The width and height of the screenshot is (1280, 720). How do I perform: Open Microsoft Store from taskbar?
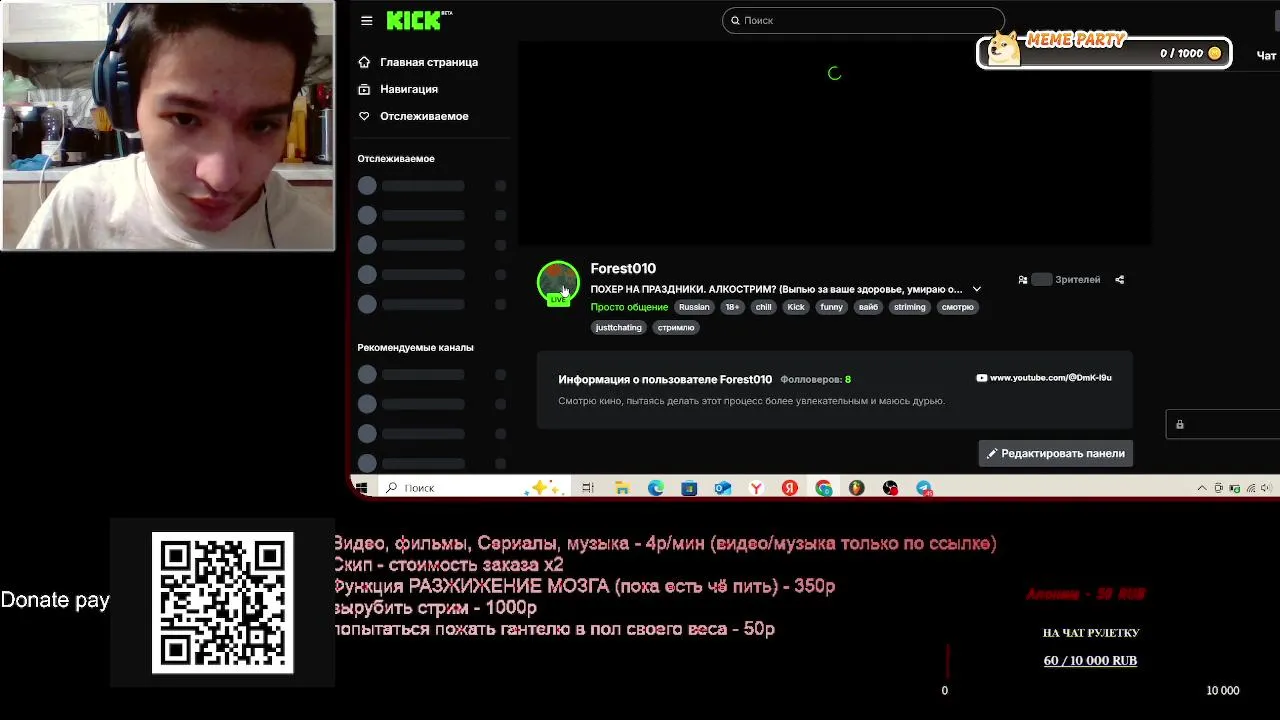pos(689,487)
